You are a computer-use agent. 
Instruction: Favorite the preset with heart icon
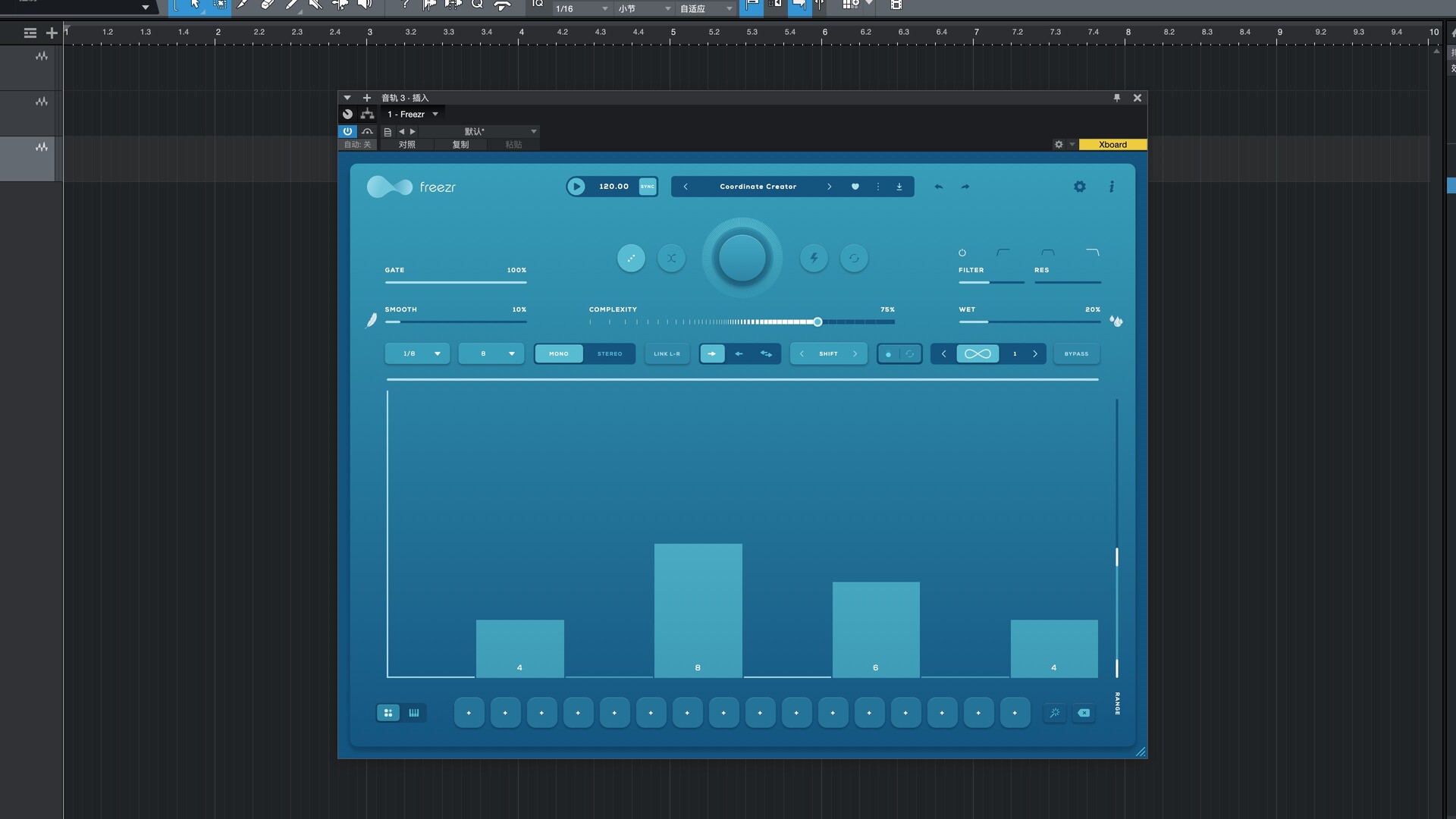tap(855, 187)
